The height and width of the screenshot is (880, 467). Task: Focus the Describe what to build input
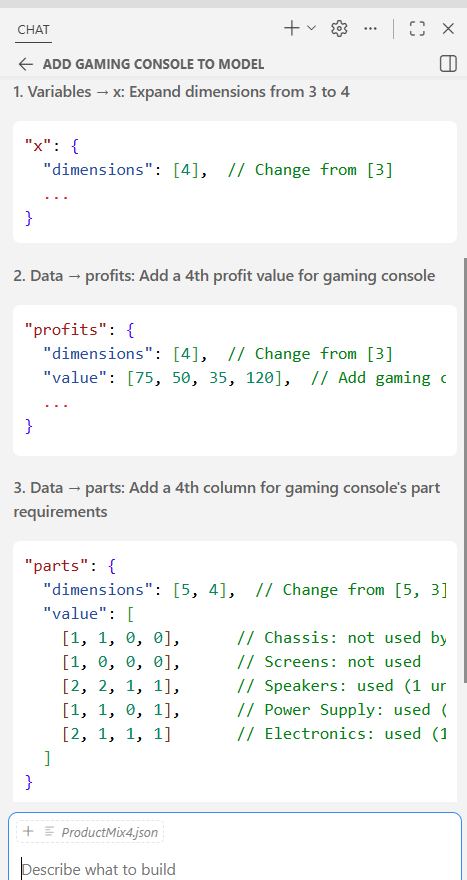click(x=234, y=869)
